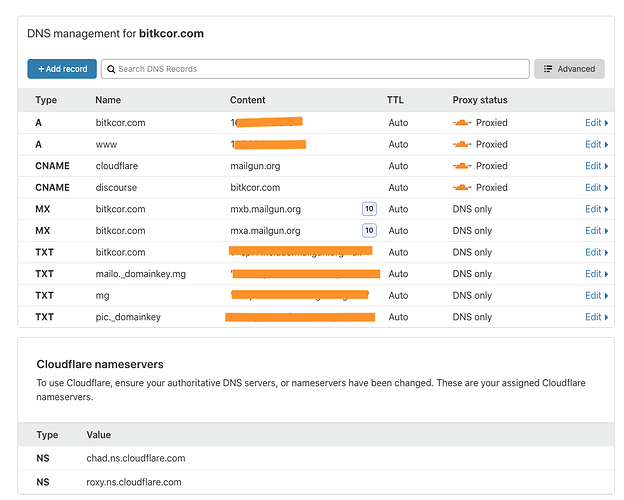
Task: Click the discourse name cell
Action: pos(116,188)
